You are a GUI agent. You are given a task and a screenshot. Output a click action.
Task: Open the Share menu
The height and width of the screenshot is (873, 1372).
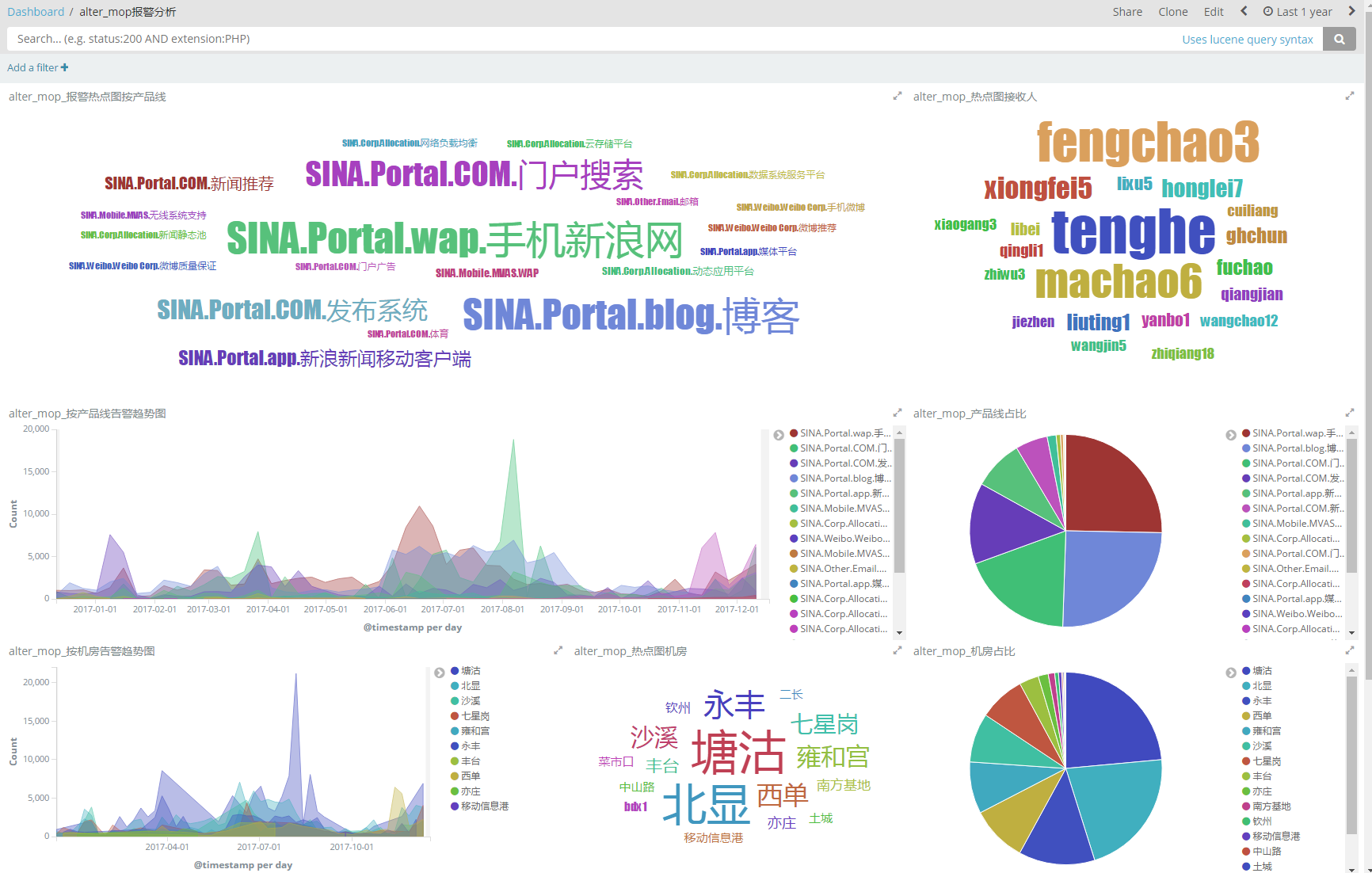(x=1126, y=12)
